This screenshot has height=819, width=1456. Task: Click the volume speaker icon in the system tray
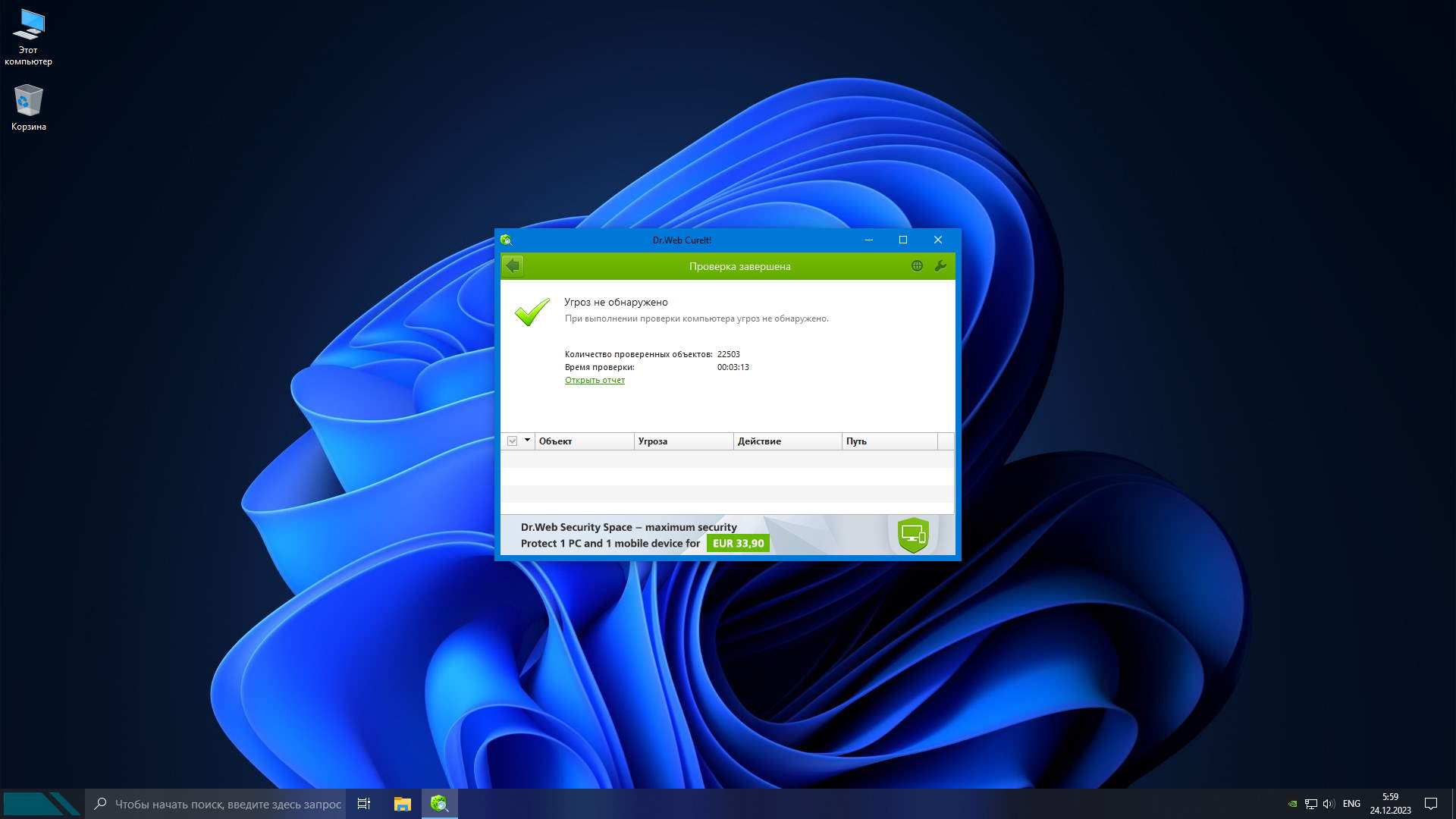click(x=1329, y=804)
